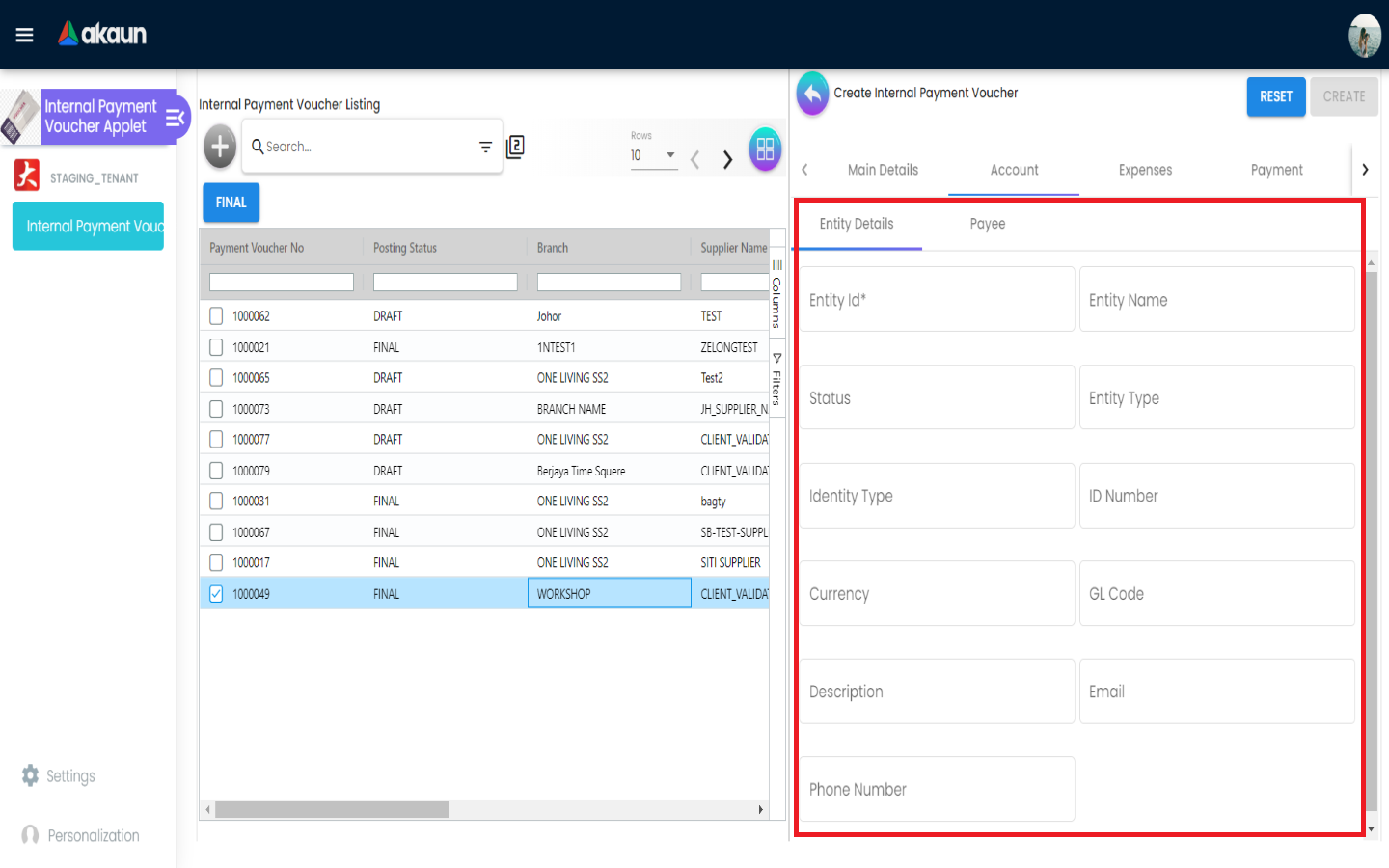This screenshot has height=868, width=1389.
Task: Open the hamburger navigation menu
Action: coord(25,35)
